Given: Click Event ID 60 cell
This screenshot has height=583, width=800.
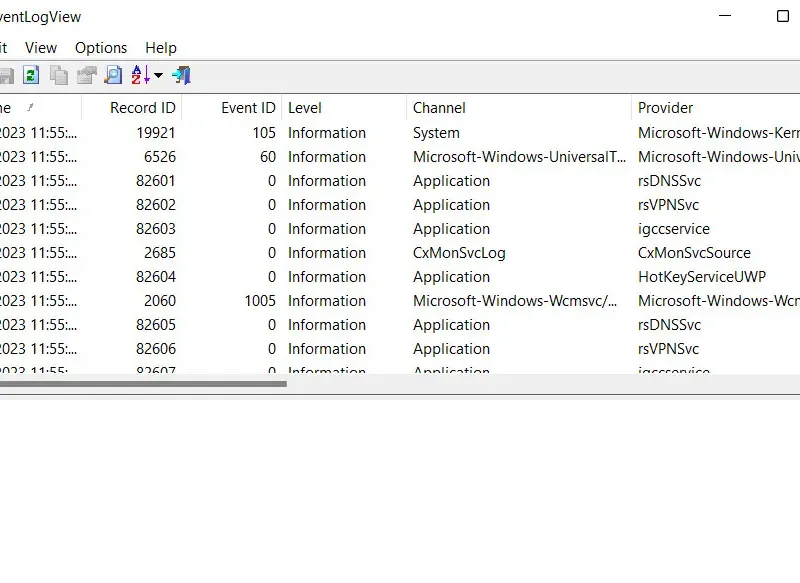Looking at the screenshot, I should (268, 157).
